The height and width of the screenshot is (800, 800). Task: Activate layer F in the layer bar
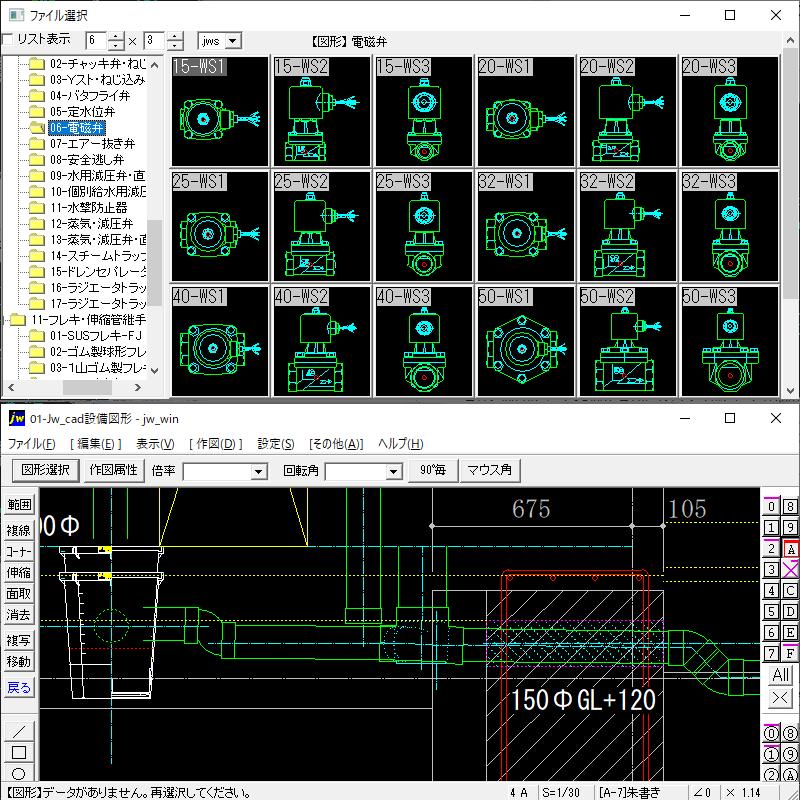[x=791, y=654]
